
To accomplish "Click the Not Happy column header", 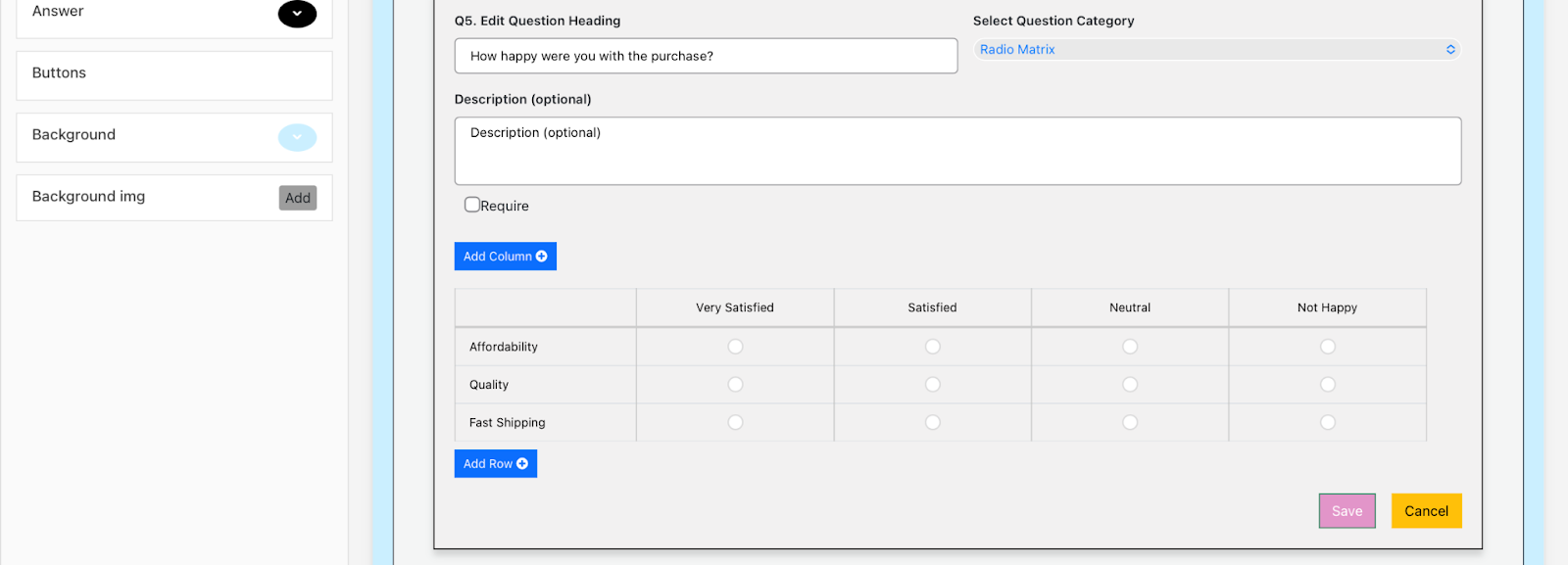I will [1327, 307].
